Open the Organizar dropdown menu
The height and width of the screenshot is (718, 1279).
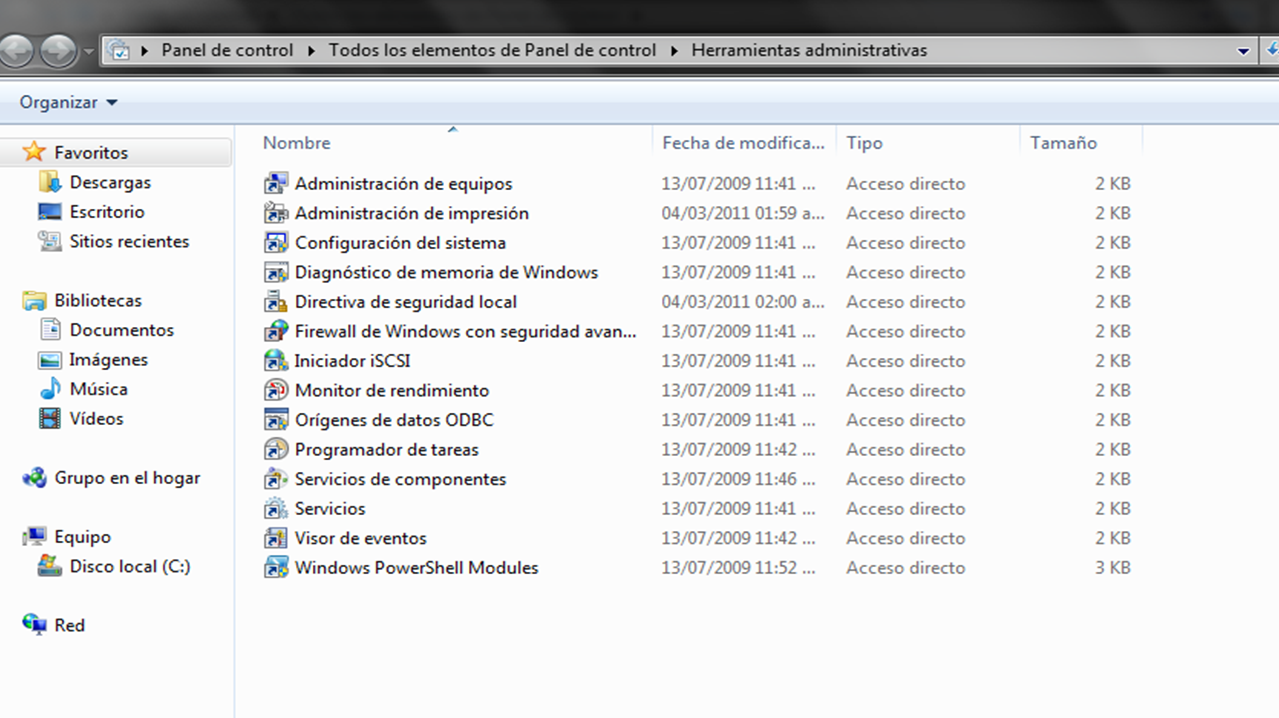[x=68, y=103]
